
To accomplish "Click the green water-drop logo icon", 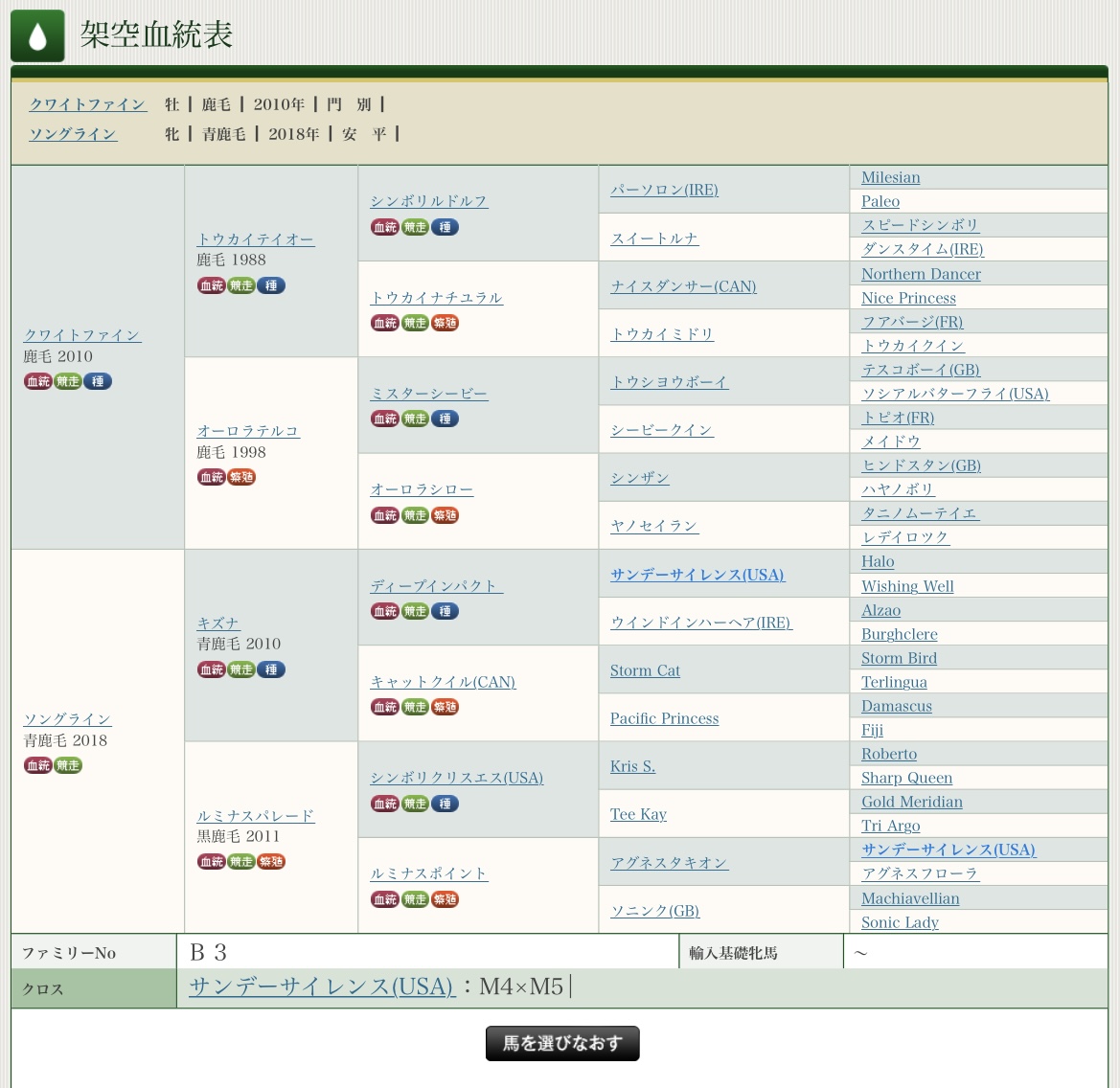I will click(x=37, y=35).
